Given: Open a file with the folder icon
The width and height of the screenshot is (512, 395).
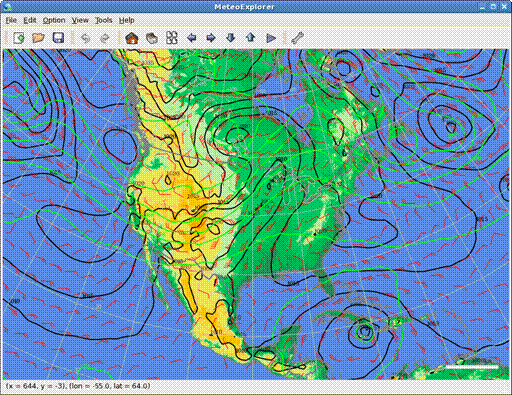Looking at the screenshot, I should point(38,38).
